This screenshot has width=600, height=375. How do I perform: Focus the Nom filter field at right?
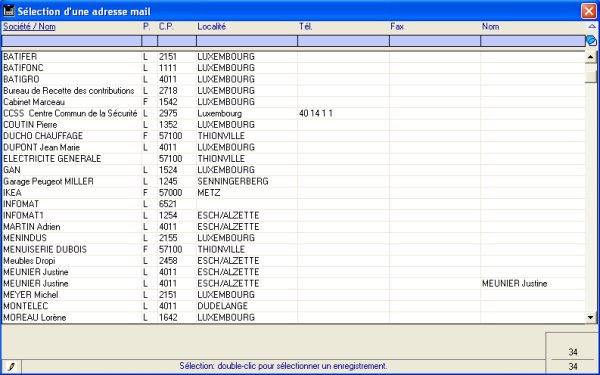[x=533, y=41]
